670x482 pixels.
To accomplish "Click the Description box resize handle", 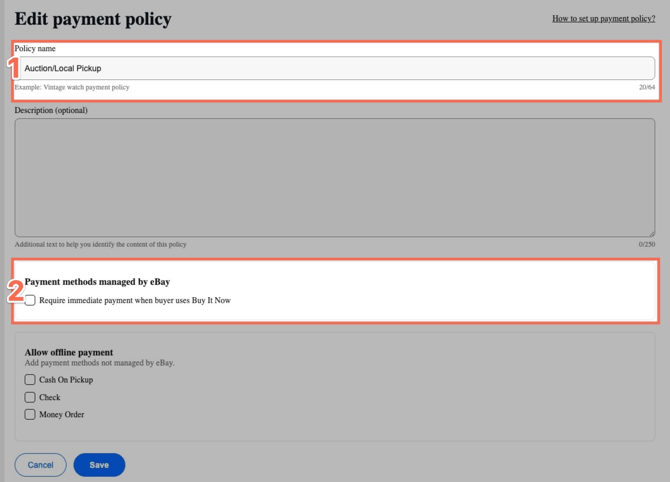I will (651, 233).
